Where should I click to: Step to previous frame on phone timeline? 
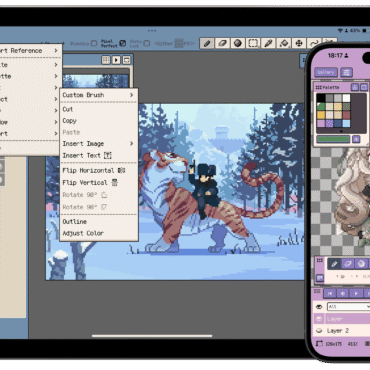(x=343, y=293)
